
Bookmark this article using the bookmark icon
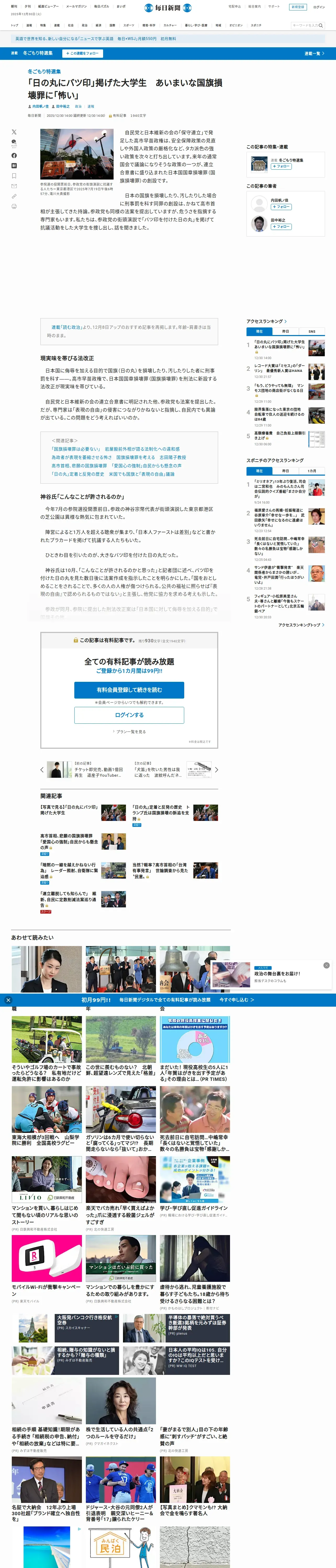point(14,176)
